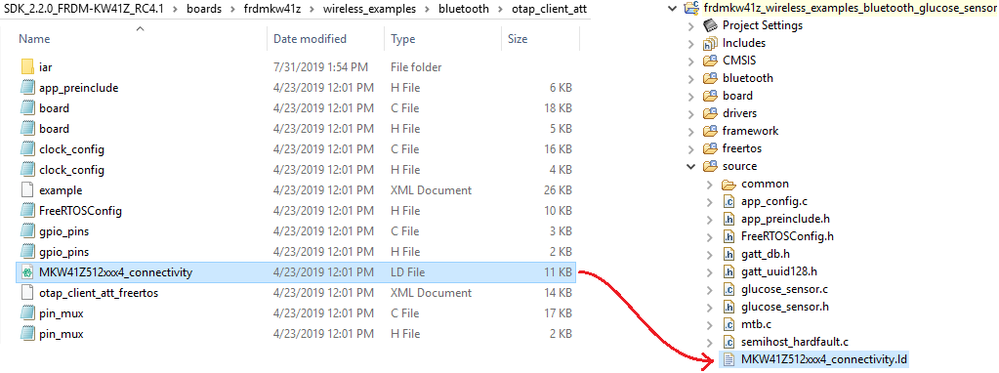999x373 pixels.
Task: Click the CMSIS folder icon
Action: (710, 61)
